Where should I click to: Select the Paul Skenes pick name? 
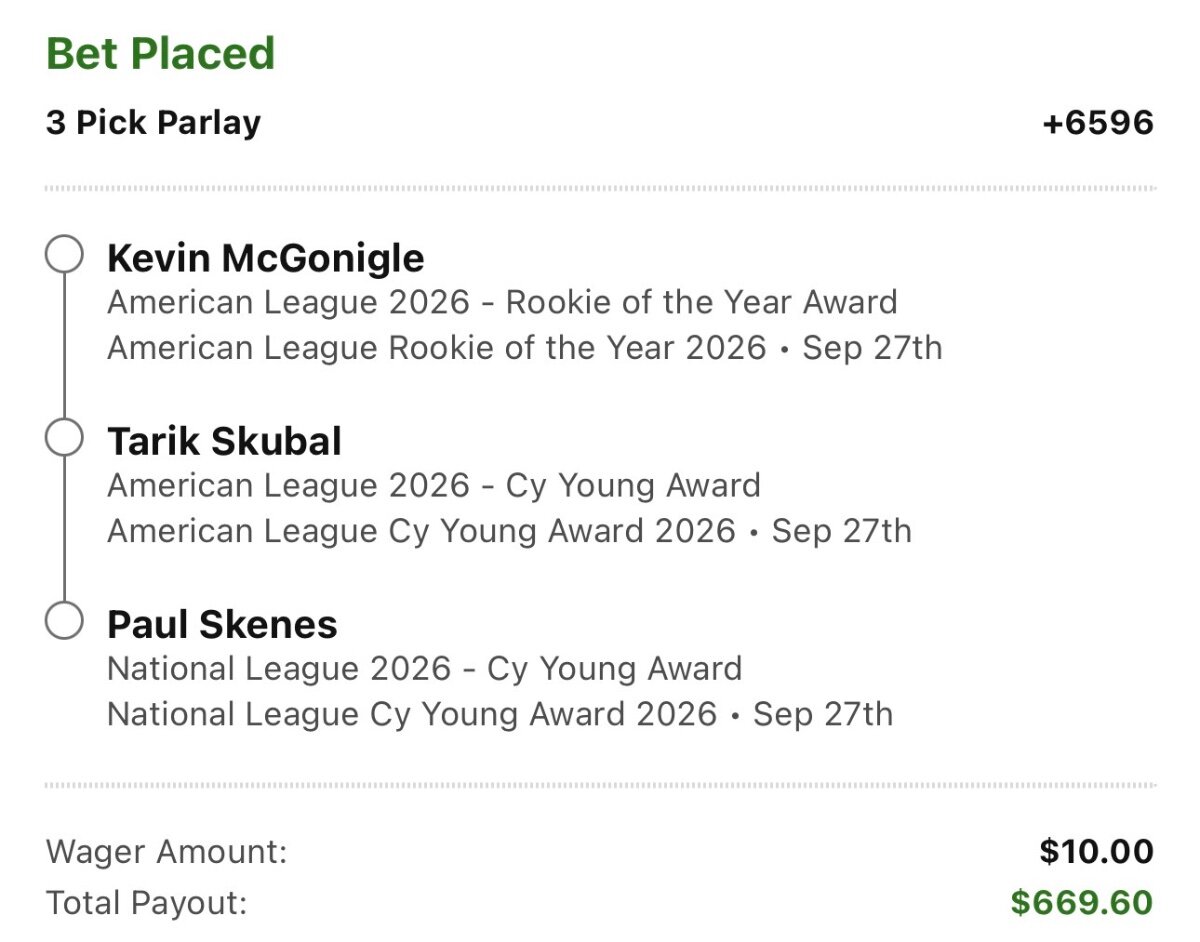(x=222, y=624)
